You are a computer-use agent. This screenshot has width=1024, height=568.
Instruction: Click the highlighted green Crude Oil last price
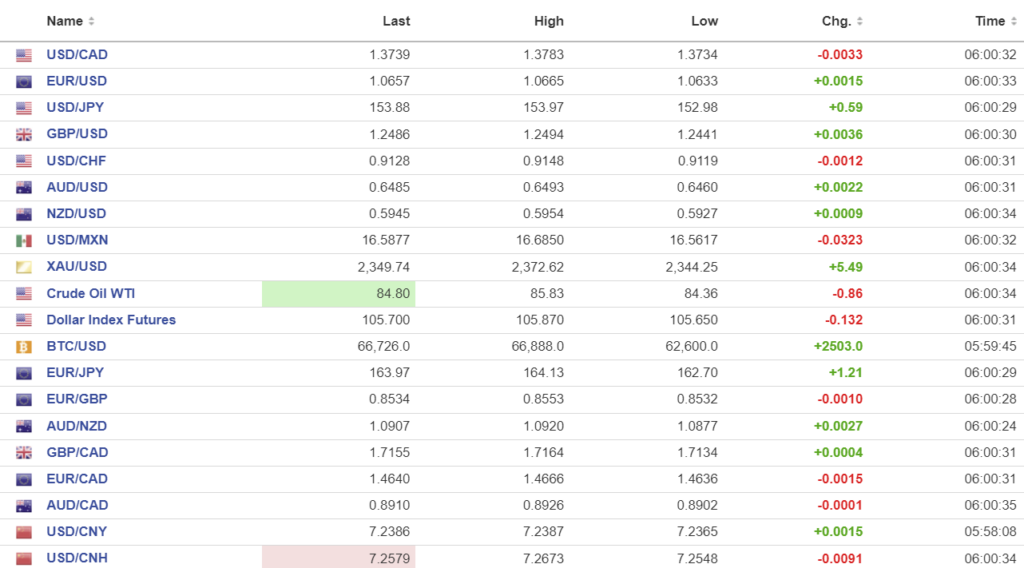click(x=338, y=294)
